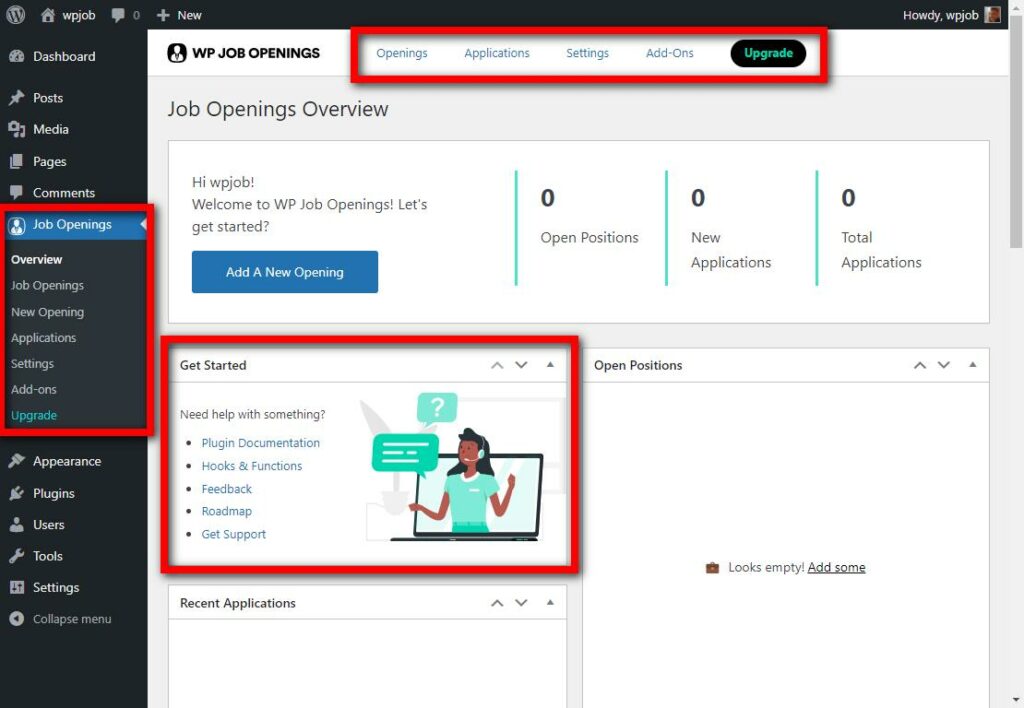Go to the Add-Ons tab in plugin header
The image size is (1024, 708).
[x=669, y=53]
